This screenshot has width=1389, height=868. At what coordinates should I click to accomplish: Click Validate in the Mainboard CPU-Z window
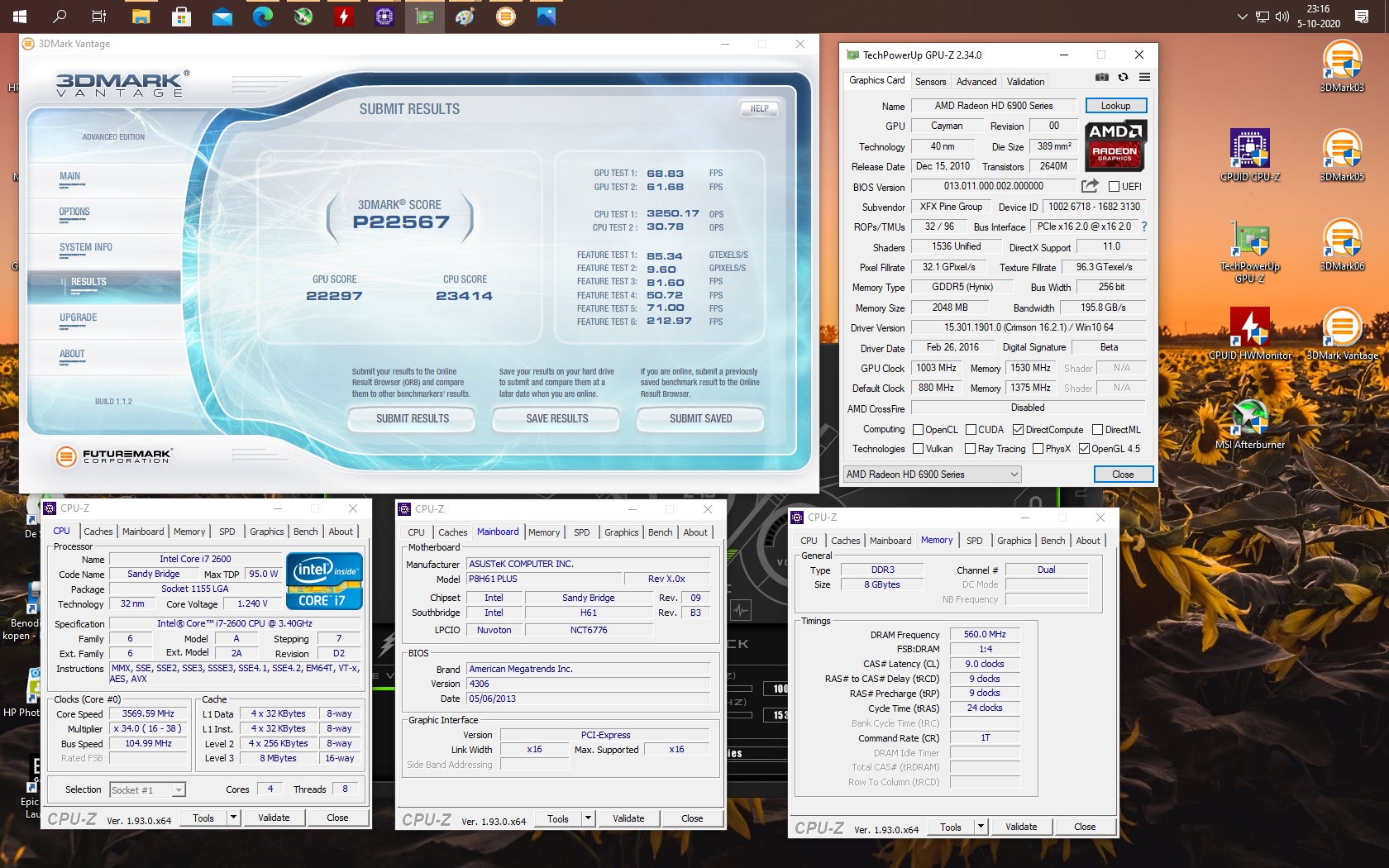(x=628, y=819)
